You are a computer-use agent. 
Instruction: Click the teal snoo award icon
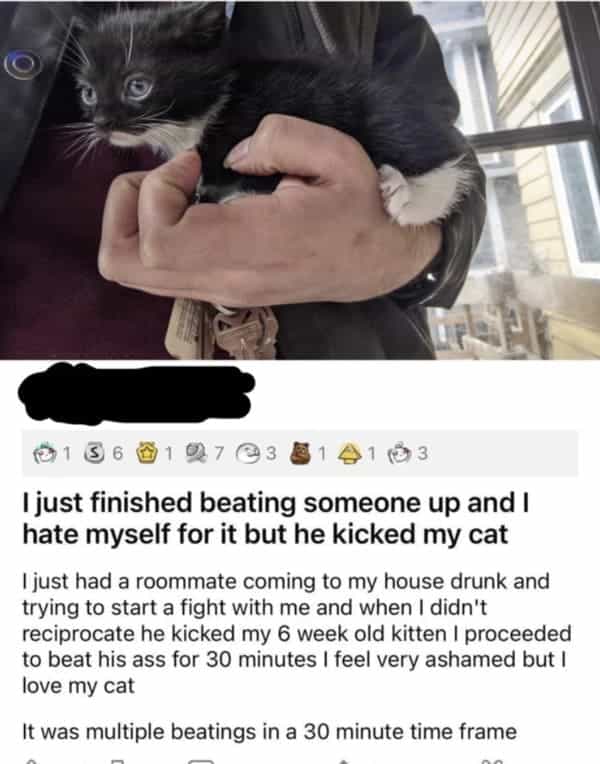[x=43, y=453]
